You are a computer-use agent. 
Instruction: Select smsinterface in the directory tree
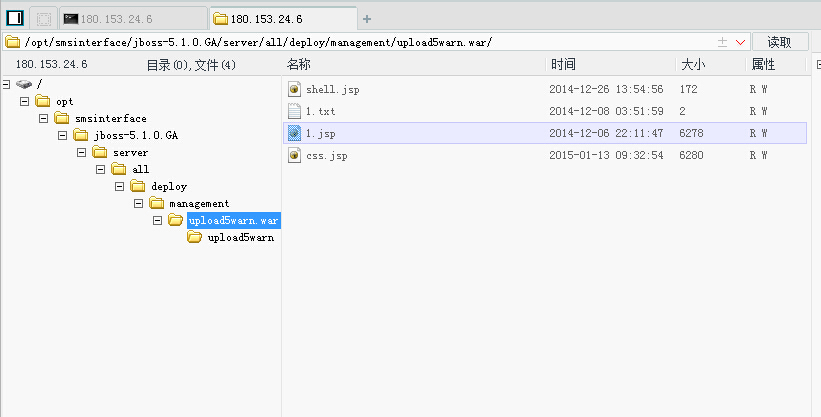pyautogui.click(x=110, y=118)
